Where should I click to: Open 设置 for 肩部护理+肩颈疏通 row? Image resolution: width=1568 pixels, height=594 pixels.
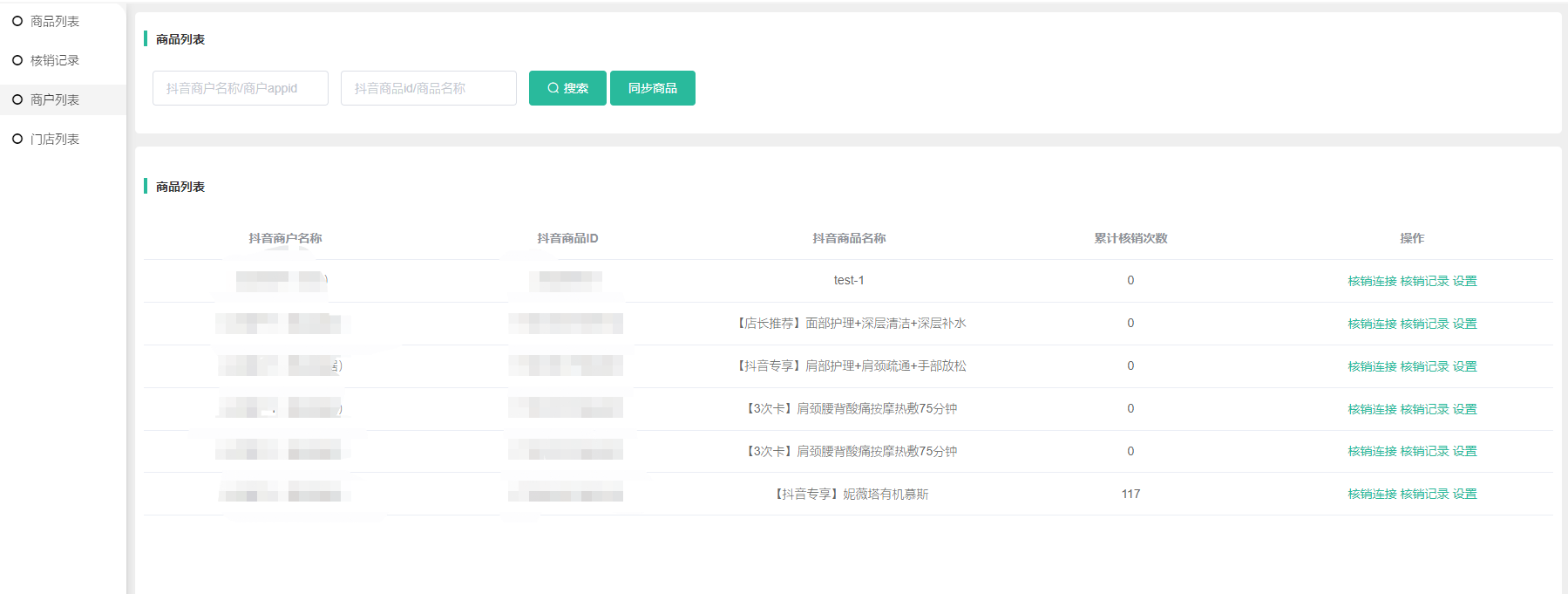[x=1464, y=366]
